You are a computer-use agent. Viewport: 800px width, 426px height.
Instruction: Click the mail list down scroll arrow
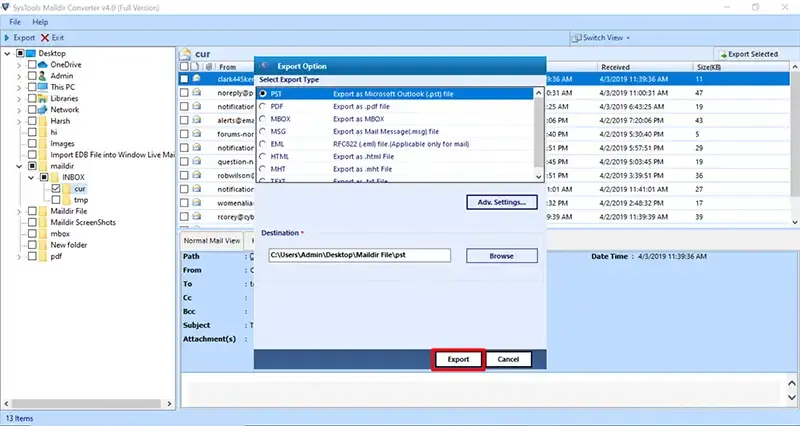(x=795, y=222)
